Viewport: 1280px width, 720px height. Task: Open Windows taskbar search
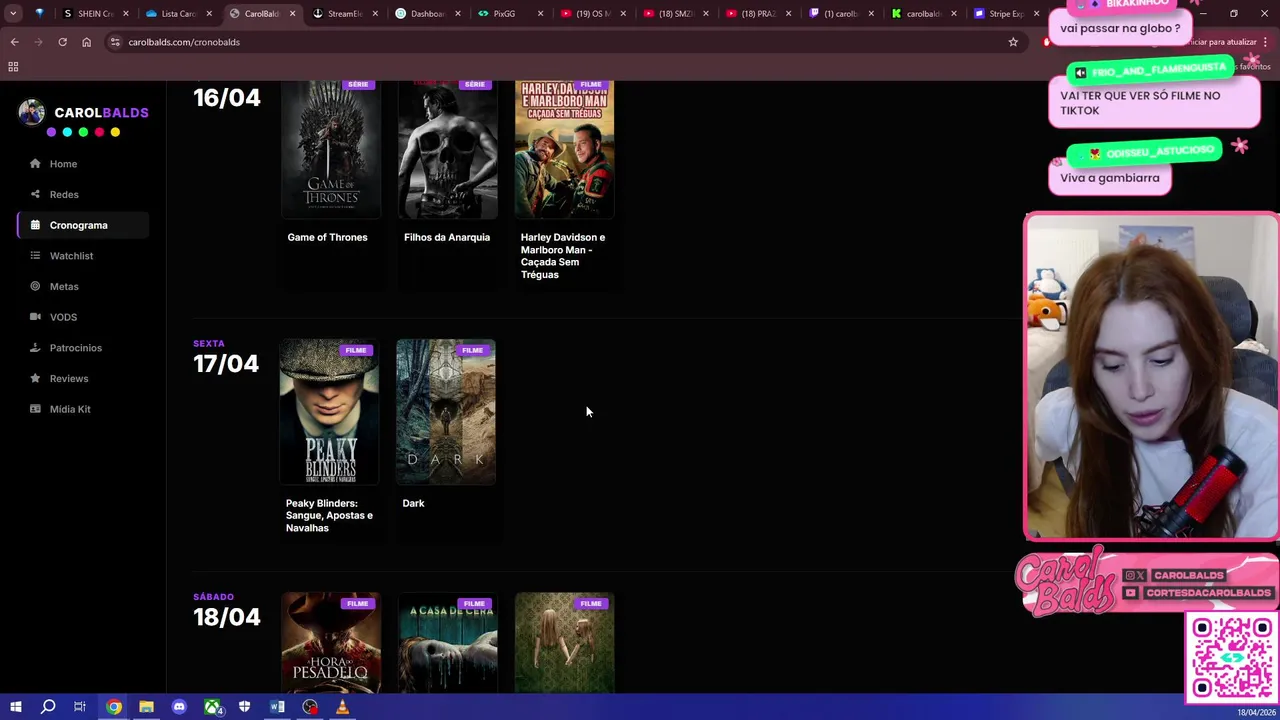click(47, 707)
